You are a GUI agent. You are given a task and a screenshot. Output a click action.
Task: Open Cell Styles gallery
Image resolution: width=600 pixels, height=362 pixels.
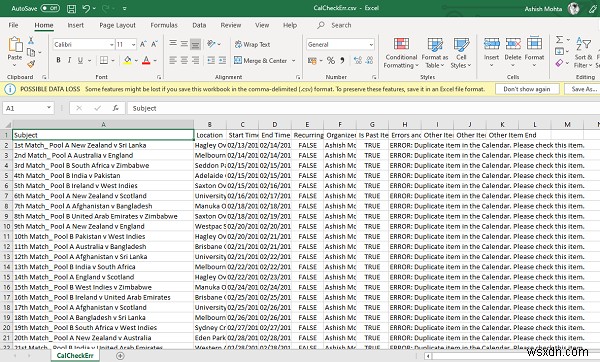click(461, 53)
